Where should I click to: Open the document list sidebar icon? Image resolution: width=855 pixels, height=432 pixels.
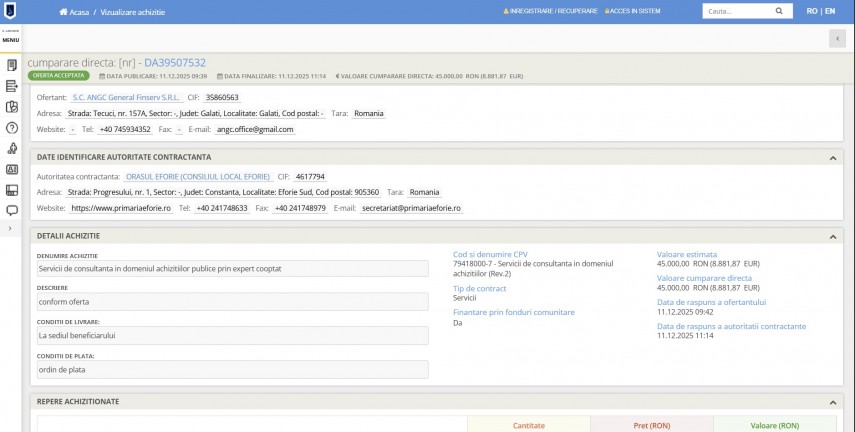(12, 65)
